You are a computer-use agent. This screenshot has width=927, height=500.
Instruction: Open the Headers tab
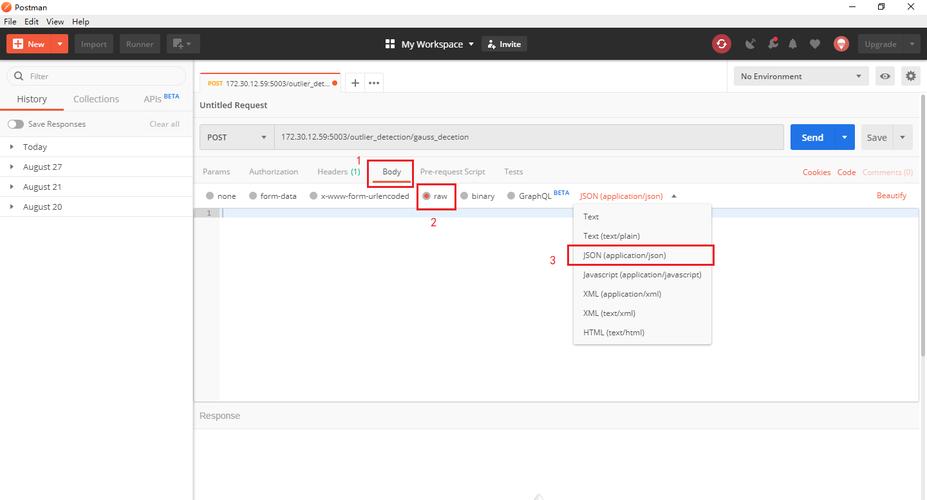coord(338,171)
